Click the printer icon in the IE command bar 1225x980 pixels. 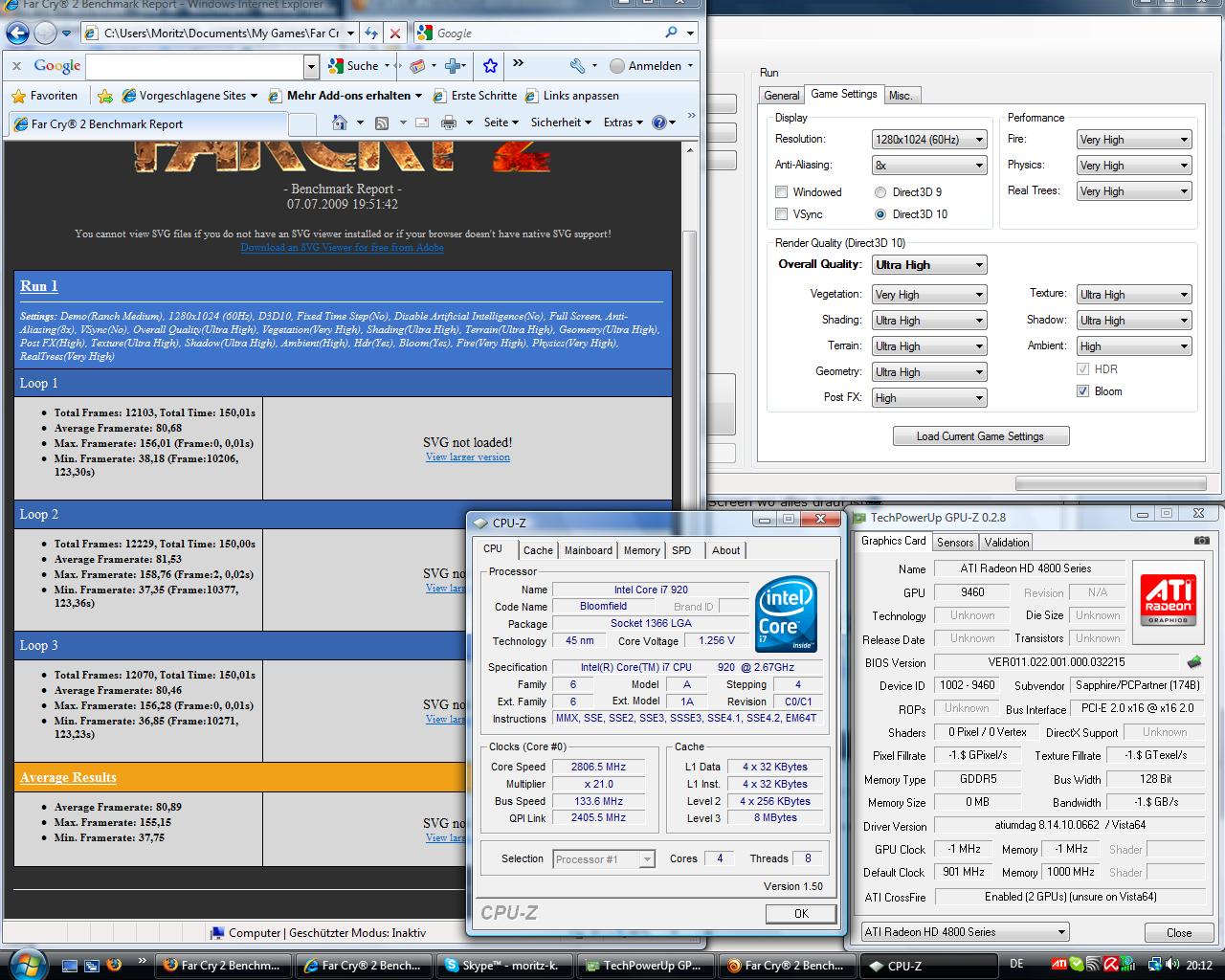click(x=448, y=122)
